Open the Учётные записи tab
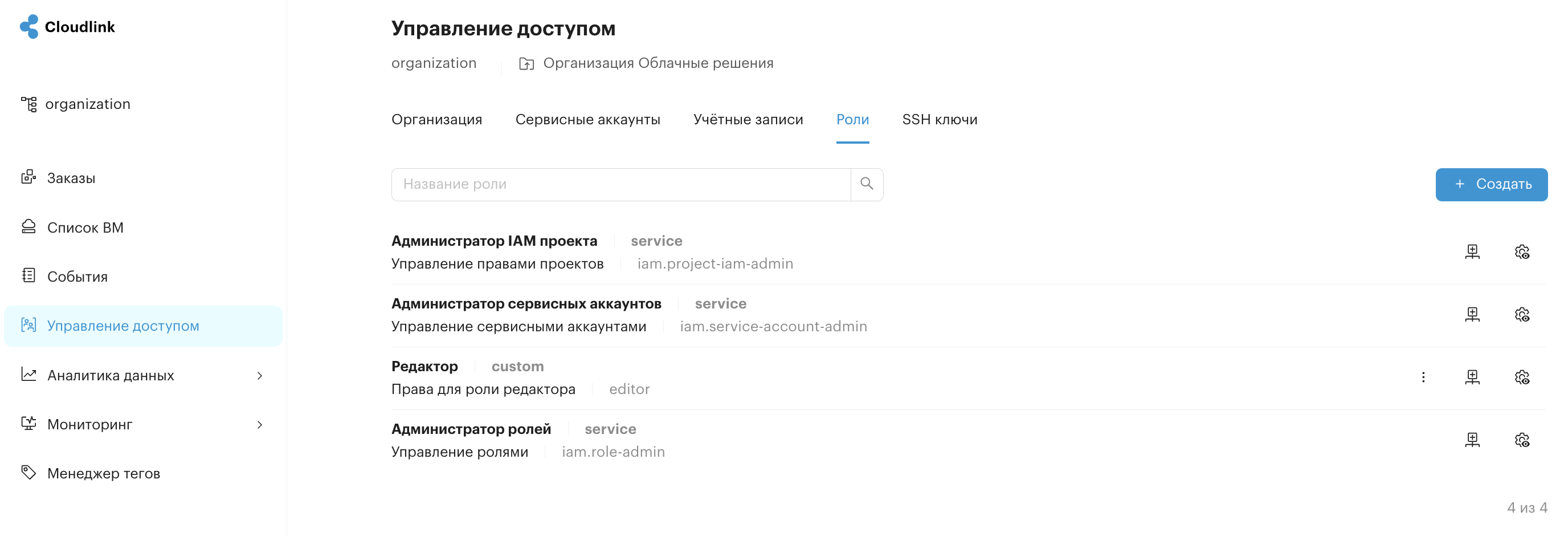Screen dimensions: 1568x536 coord(748,119)
